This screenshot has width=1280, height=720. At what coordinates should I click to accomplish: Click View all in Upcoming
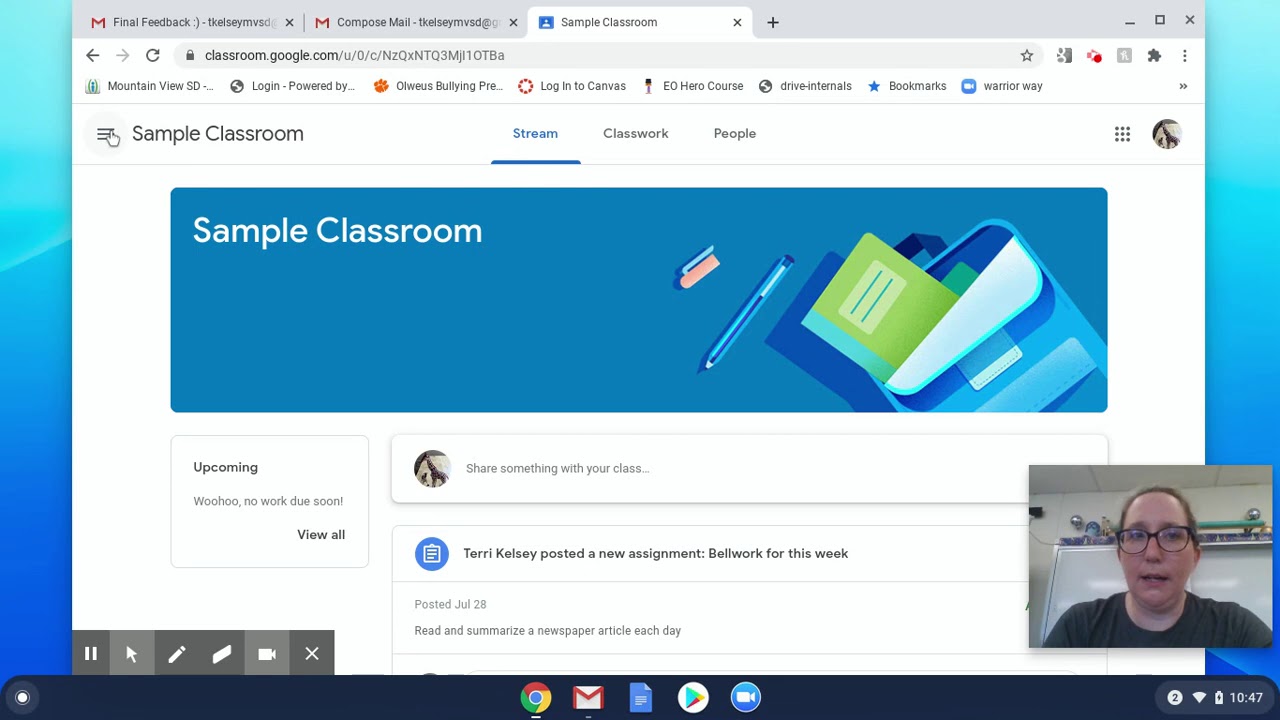(x=321, y=534)
